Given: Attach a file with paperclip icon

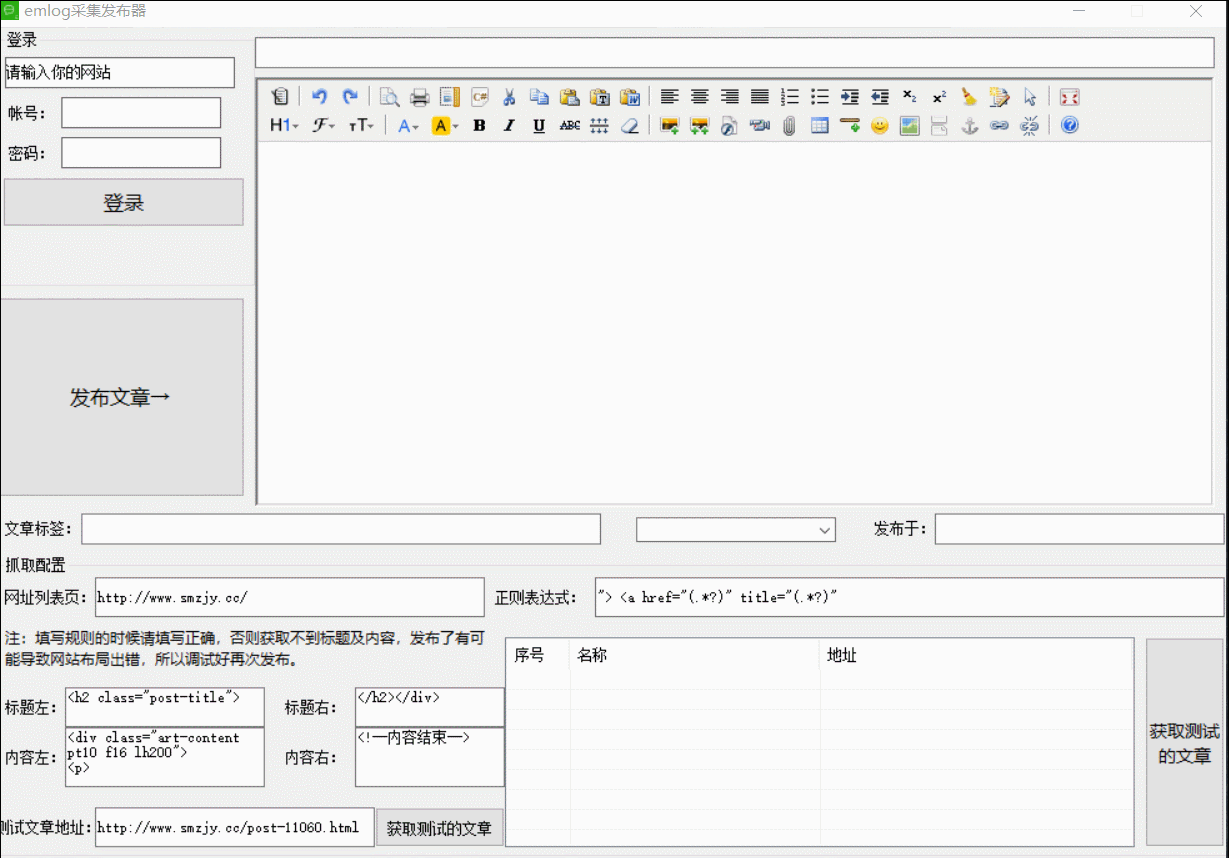Looking at the screenshot, I should pos(790,126).
